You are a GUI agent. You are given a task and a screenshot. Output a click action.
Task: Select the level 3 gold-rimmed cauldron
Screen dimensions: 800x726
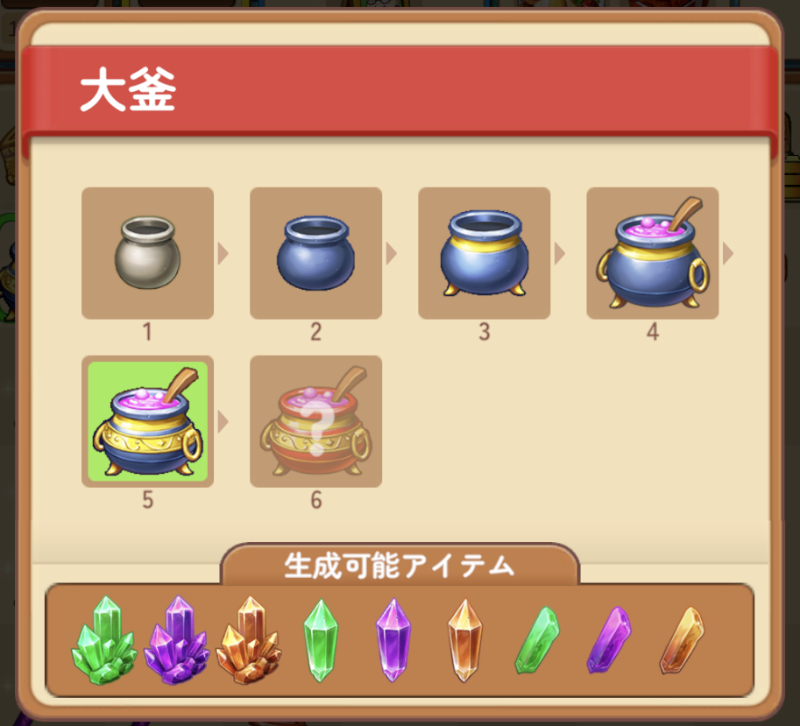tap(484, 253)
